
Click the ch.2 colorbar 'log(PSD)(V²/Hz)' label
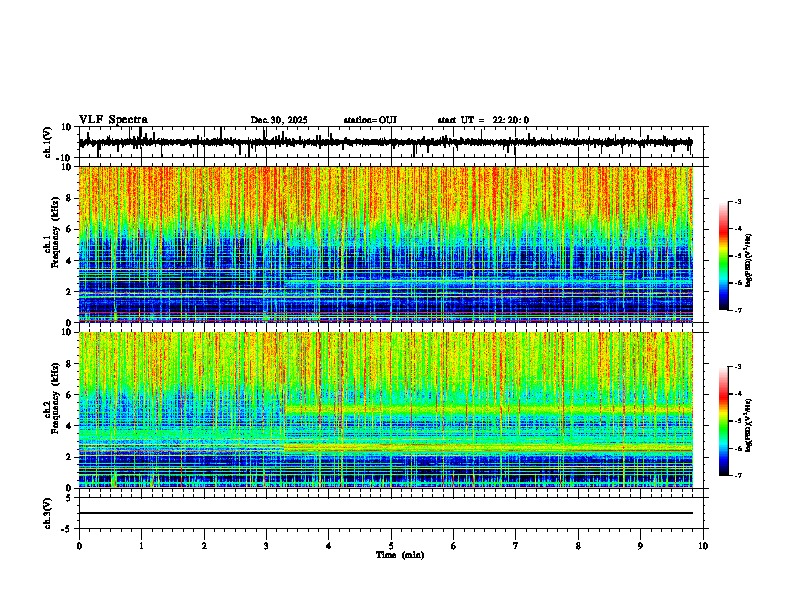click(x=749, y=425)
